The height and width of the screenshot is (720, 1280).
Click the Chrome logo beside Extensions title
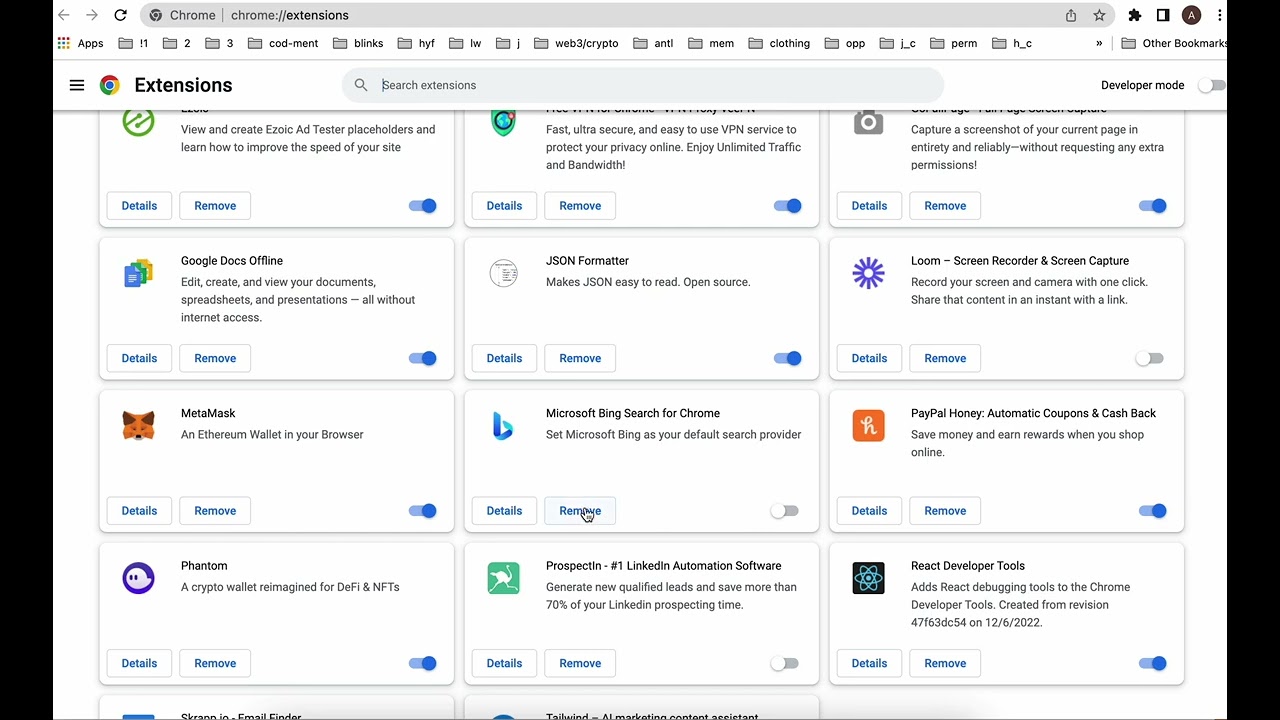(110, 85)
